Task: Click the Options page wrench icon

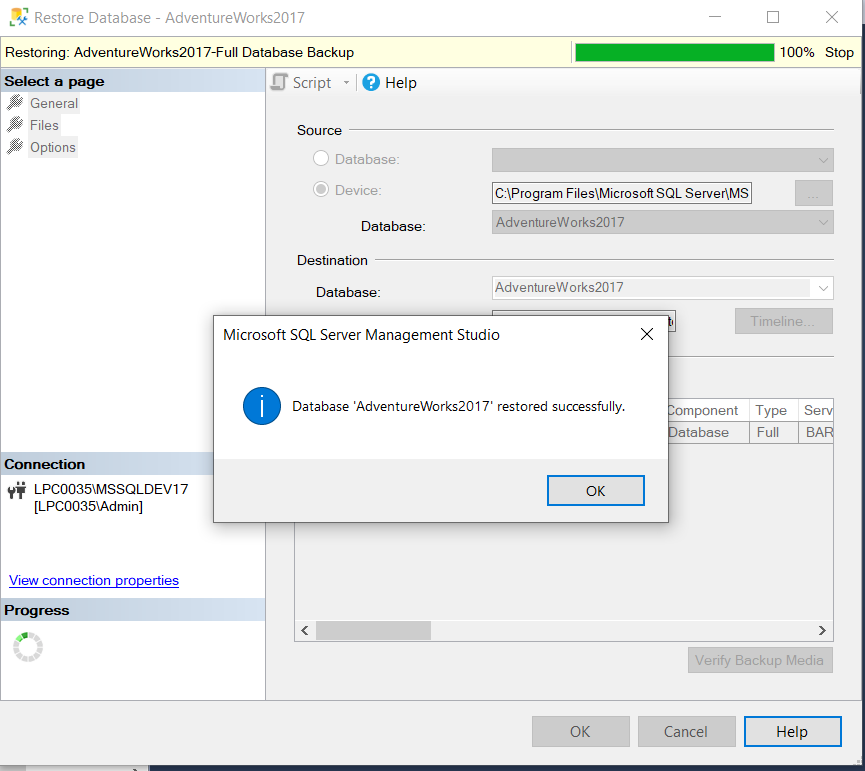Action: pos(15,147)
